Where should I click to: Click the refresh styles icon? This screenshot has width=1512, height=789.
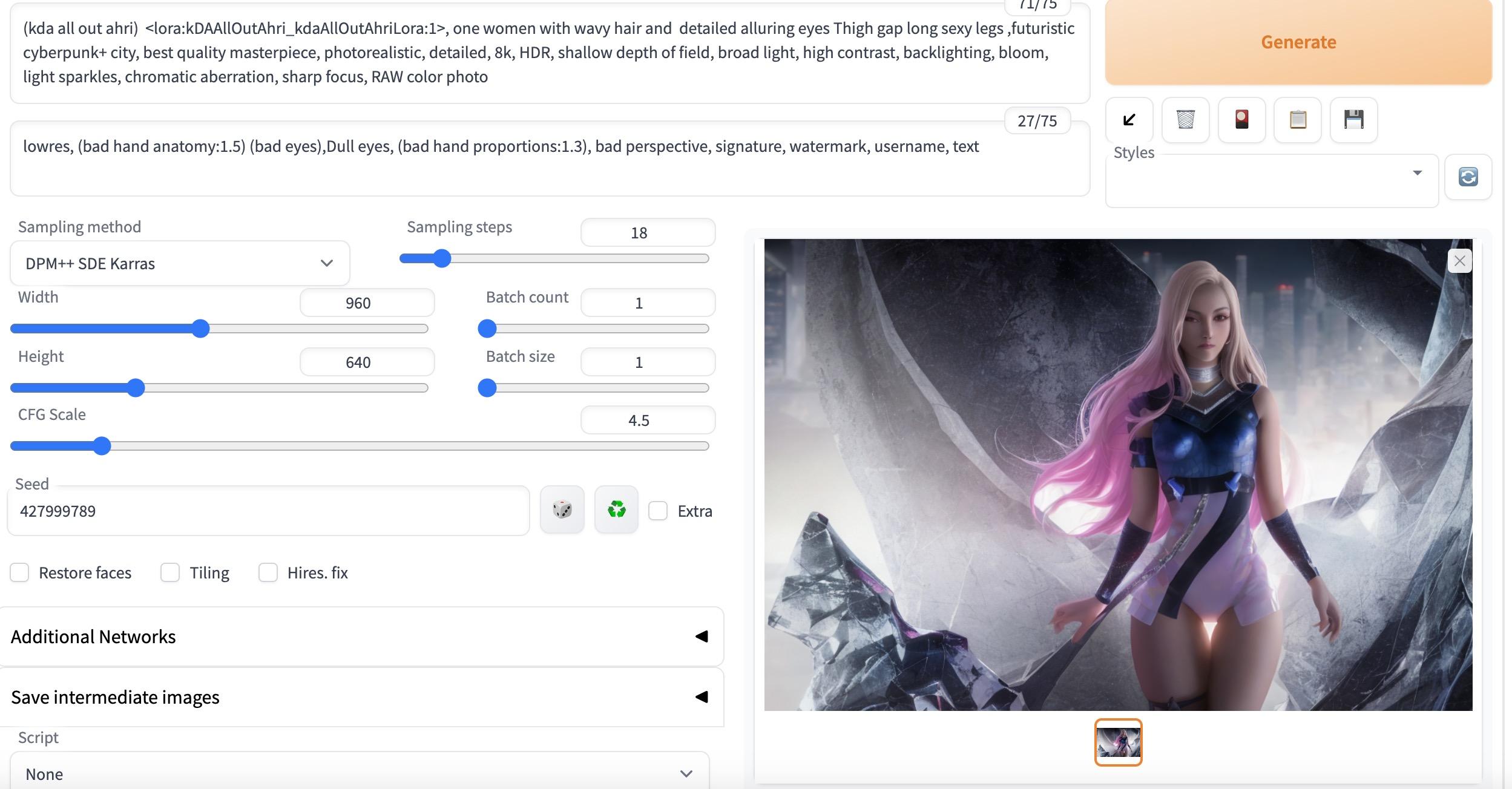tap(1468, 177)
